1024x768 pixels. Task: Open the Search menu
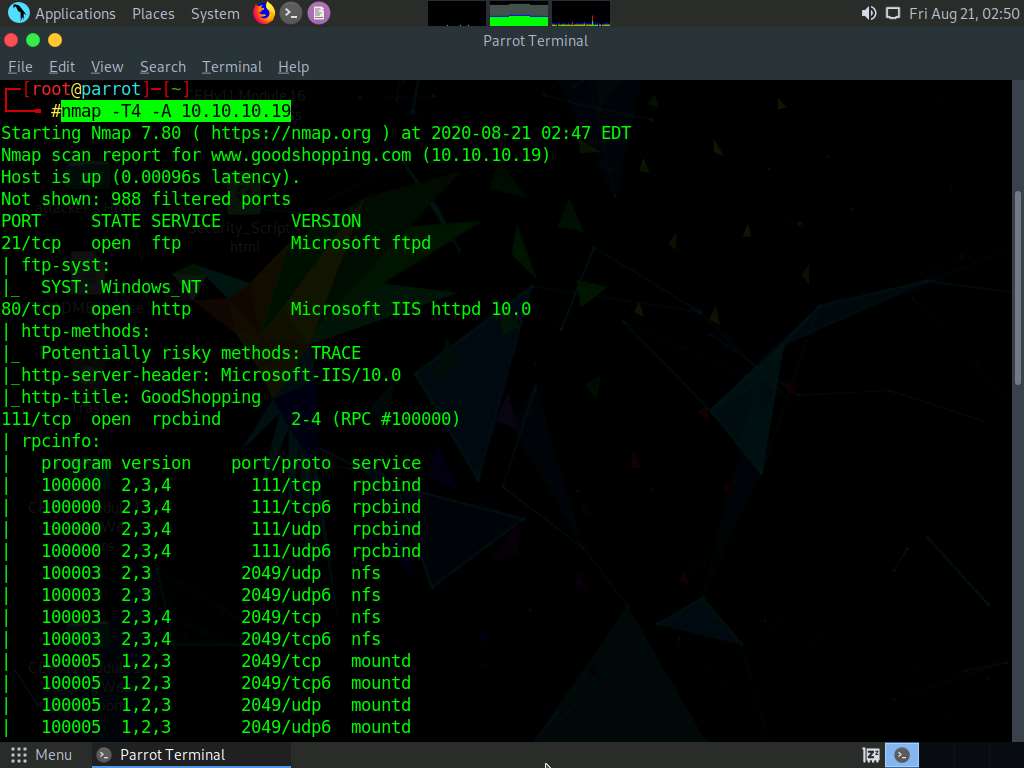(163, 67)
